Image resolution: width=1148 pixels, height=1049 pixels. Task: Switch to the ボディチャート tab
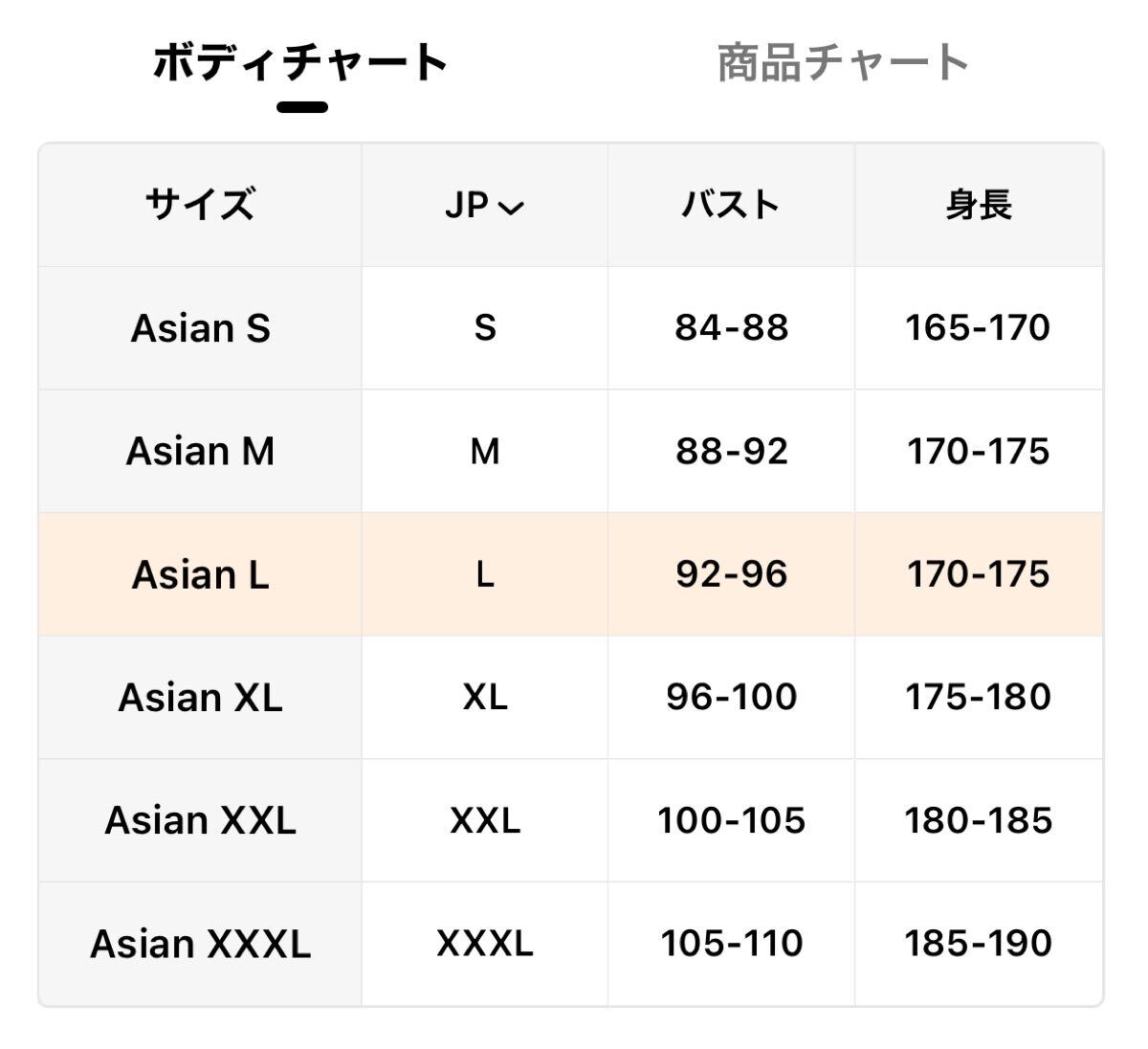tap(300, 63)
